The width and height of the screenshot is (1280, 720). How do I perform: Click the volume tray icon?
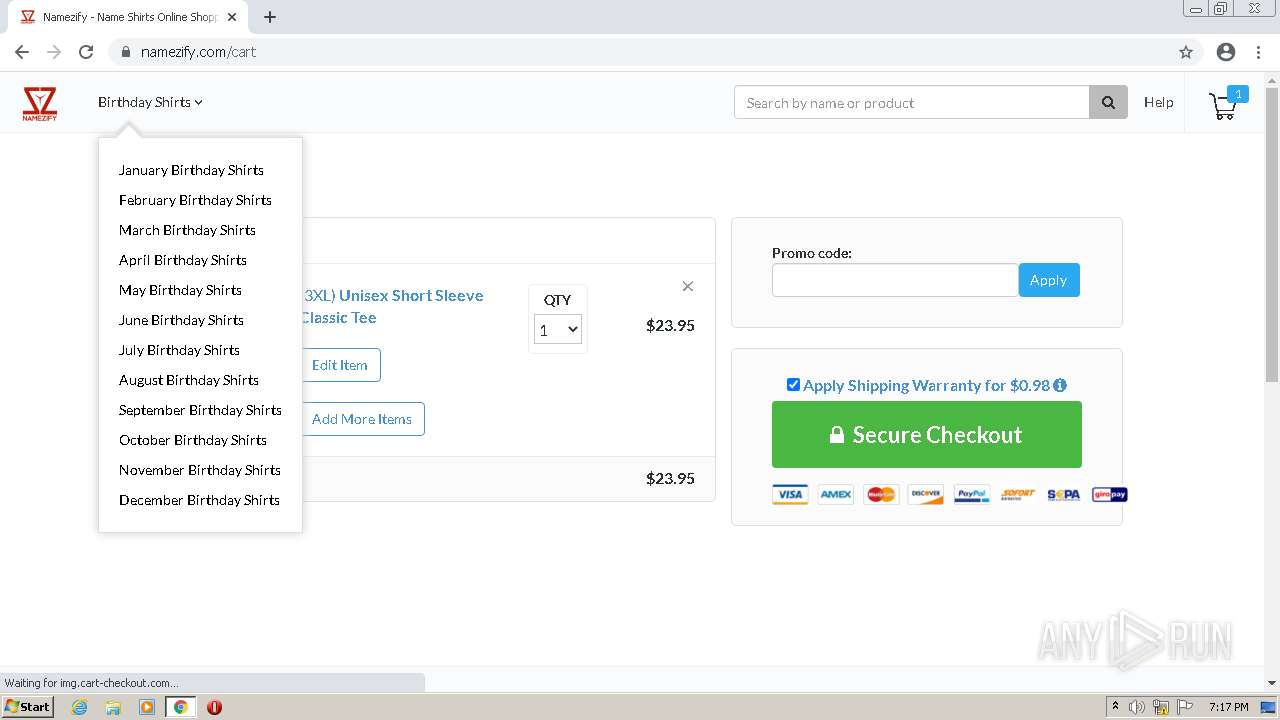click(1137, 707)
